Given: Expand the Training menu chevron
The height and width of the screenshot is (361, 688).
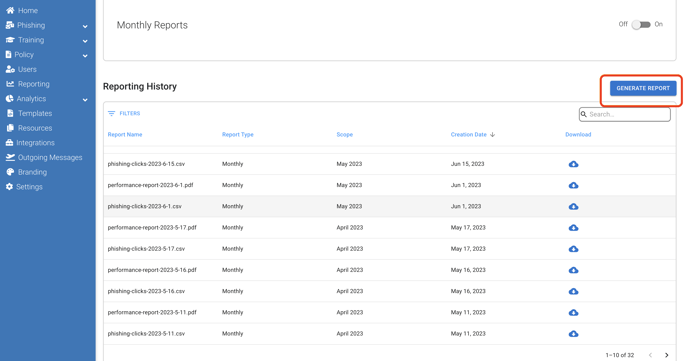Looking at the screenshot, I should (x=85, y=41).
